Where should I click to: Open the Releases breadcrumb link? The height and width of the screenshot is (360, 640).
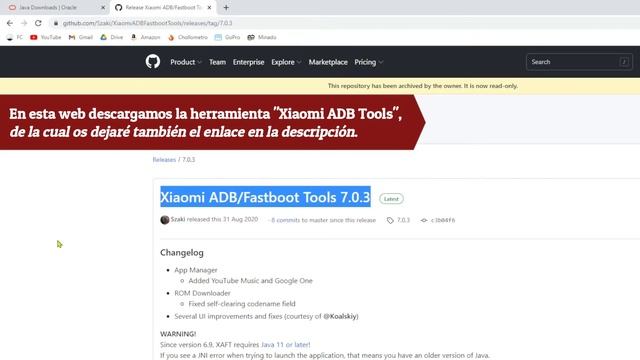click(164, 160)
